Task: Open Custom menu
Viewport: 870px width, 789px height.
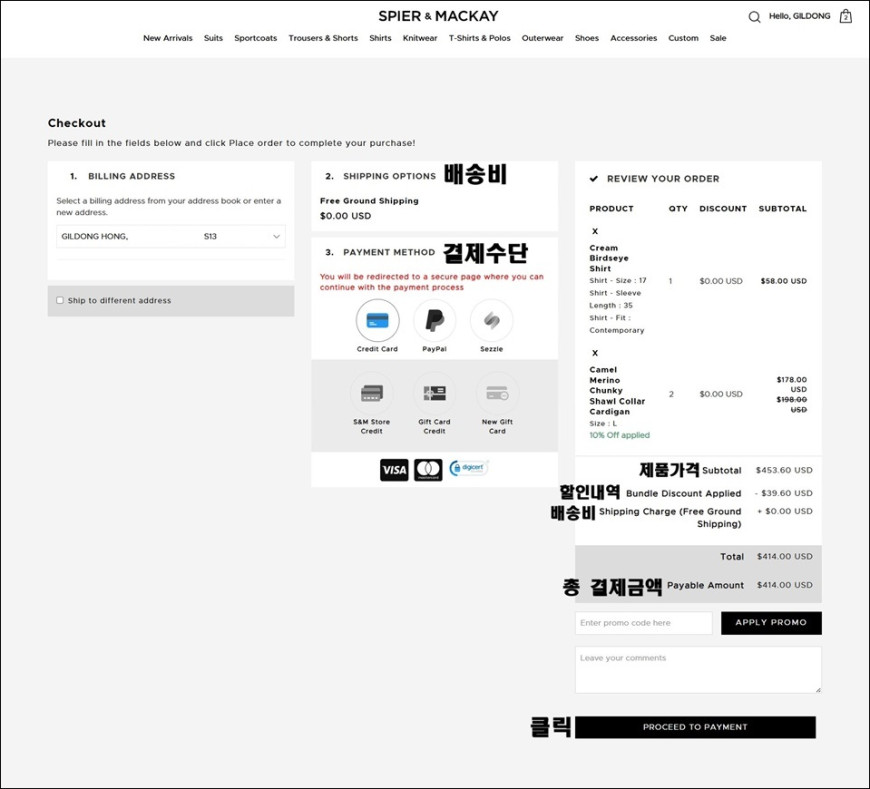Action: [x=683, y=38]
